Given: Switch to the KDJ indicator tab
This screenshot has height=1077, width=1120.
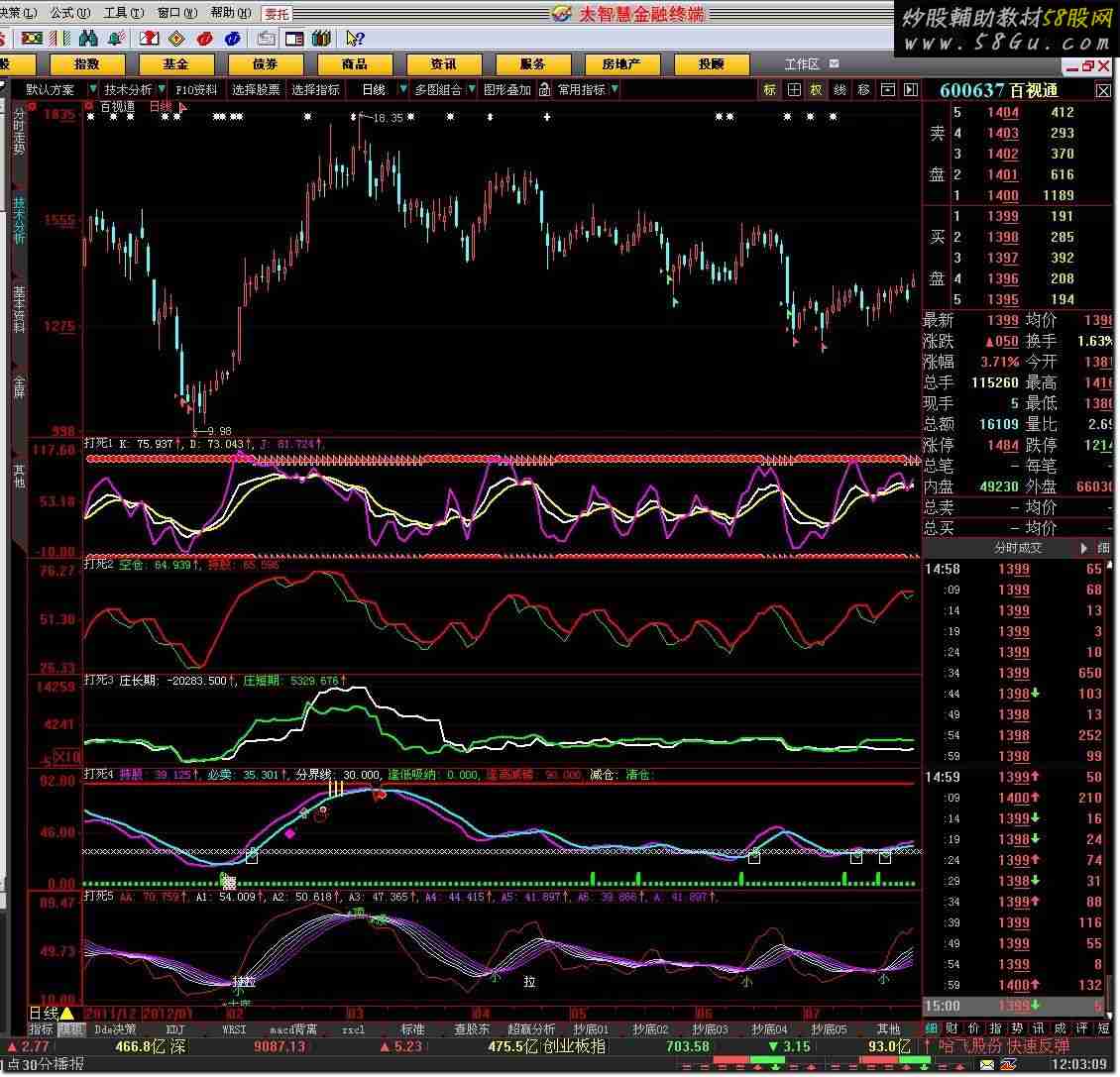Looking at the screenshot, I should (x=175, y=1029).
